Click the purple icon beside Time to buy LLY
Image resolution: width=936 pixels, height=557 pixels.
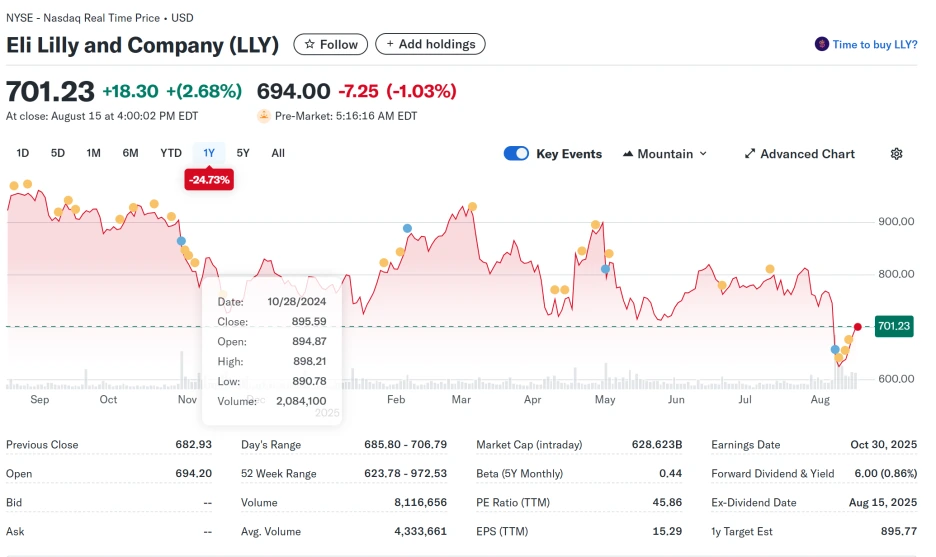822,44
